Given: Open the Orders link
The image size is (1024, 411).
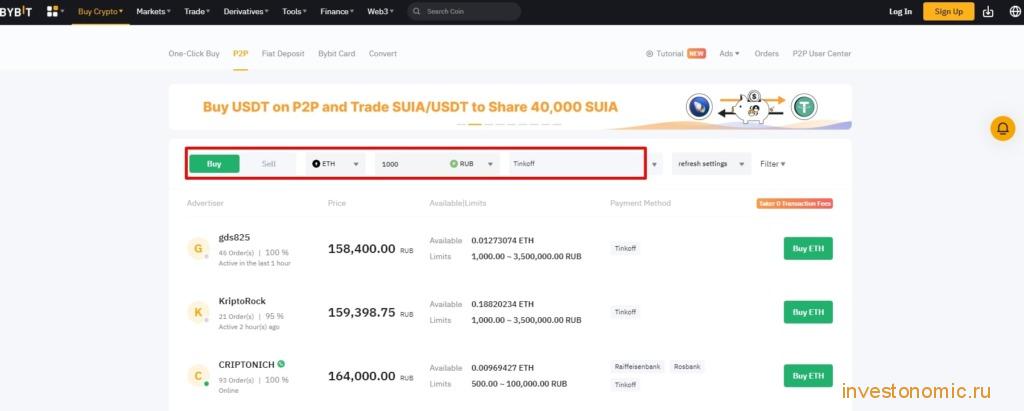Looking at the screenshot, I should pyautogui.click(x=767, y=54).
